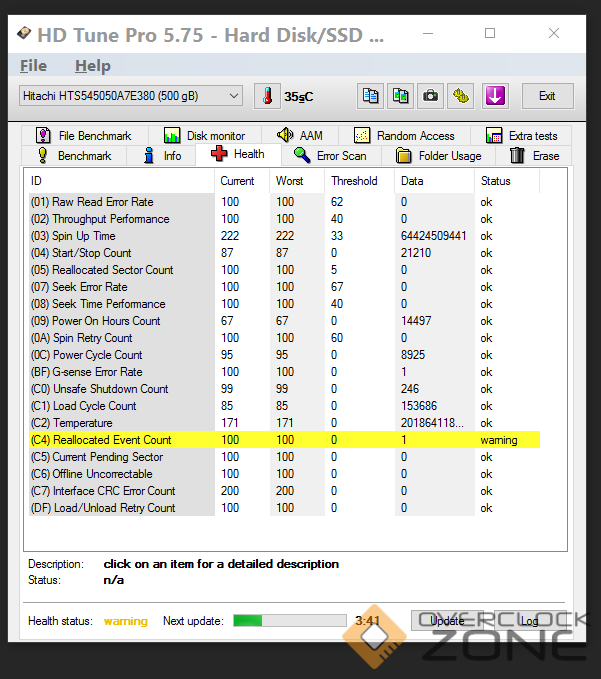Viewport: 601px width, 679px height.
Task: Select the (08) Seek Time Performance row
Action: (x=284, y=304)
